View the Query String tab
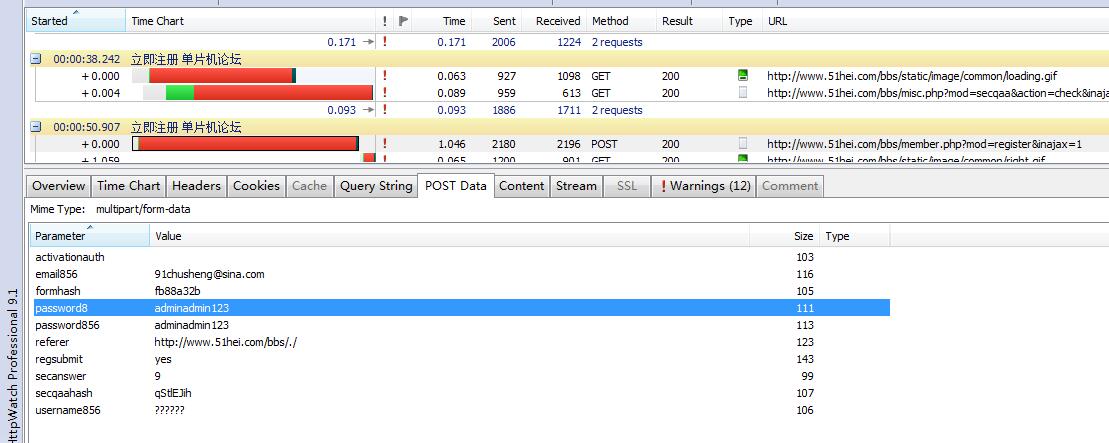 375,186
